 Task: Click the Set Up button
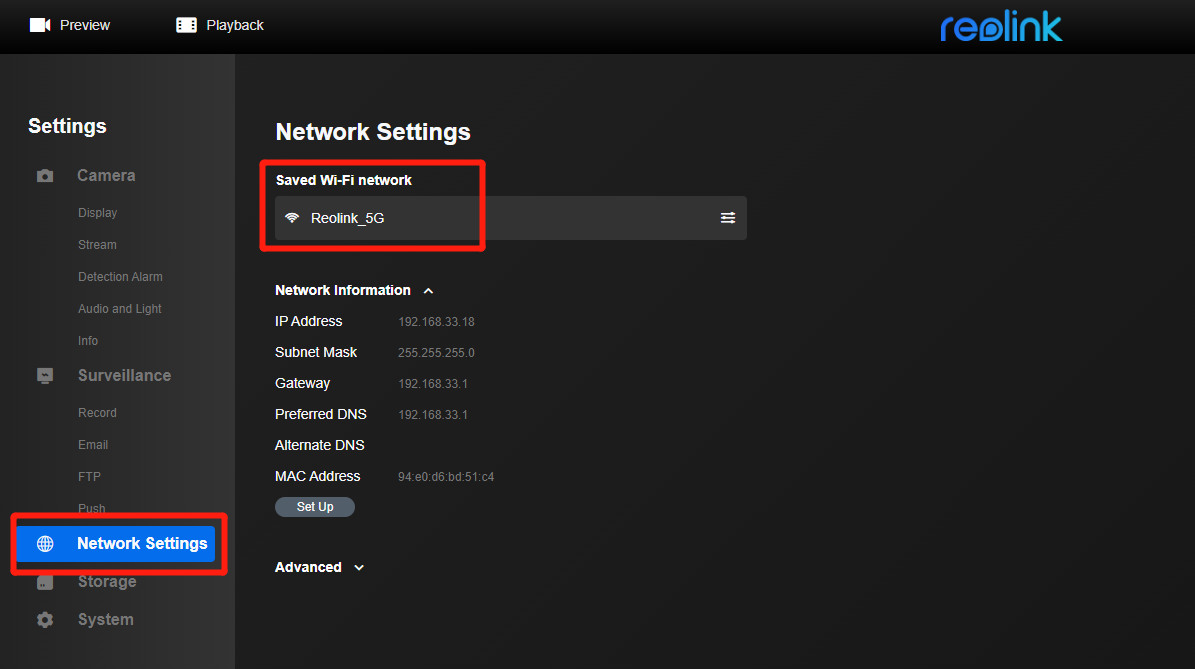pyautogui.click(x=315, y=507)
